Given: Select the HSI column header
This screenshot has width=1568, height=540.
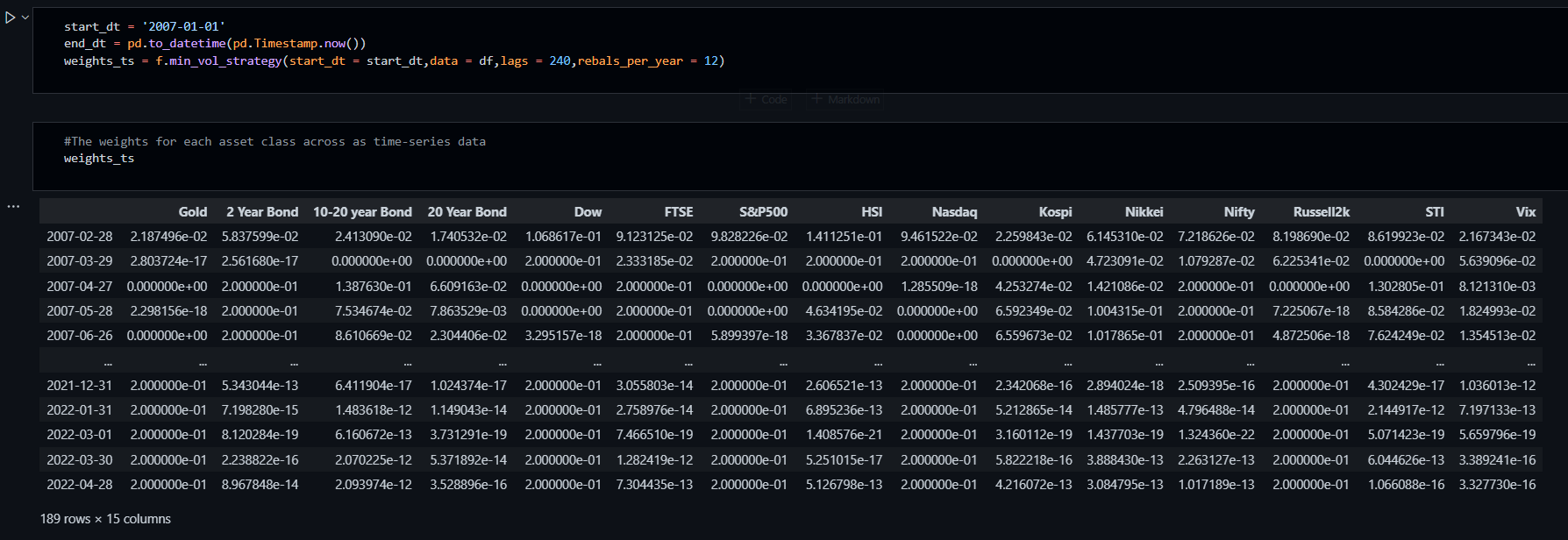Looking at the screenshot, I should [x=872, y=212].
